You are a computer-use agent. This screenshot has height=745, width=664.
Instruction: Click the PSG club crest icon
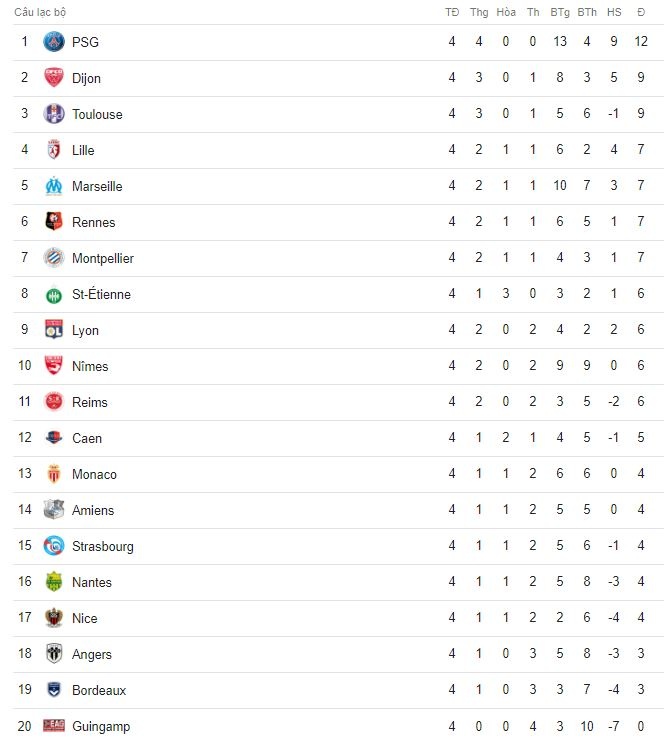54,42
